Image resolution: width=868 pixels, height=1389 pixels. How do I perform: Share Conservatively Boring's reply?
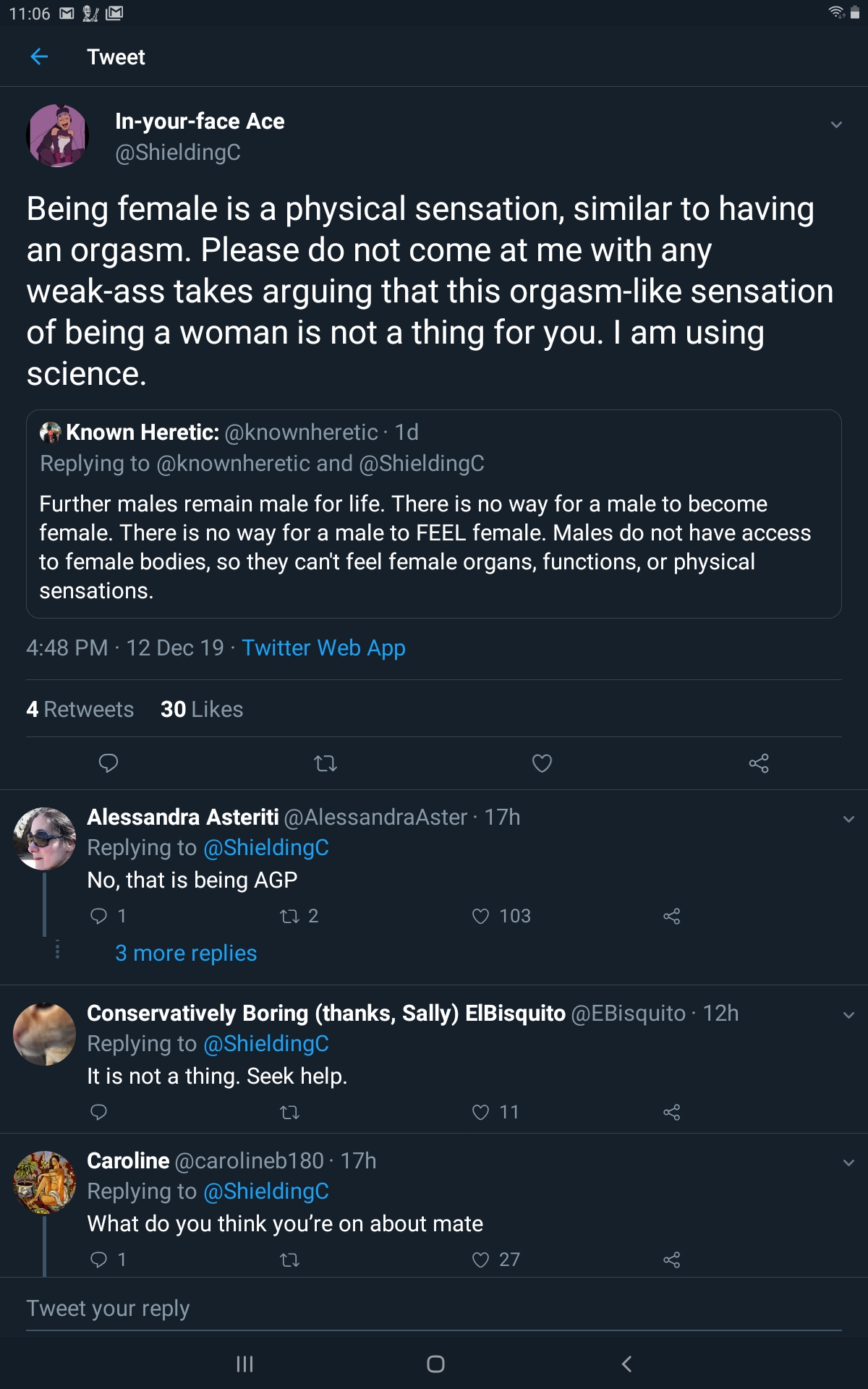click(671, 1112)
